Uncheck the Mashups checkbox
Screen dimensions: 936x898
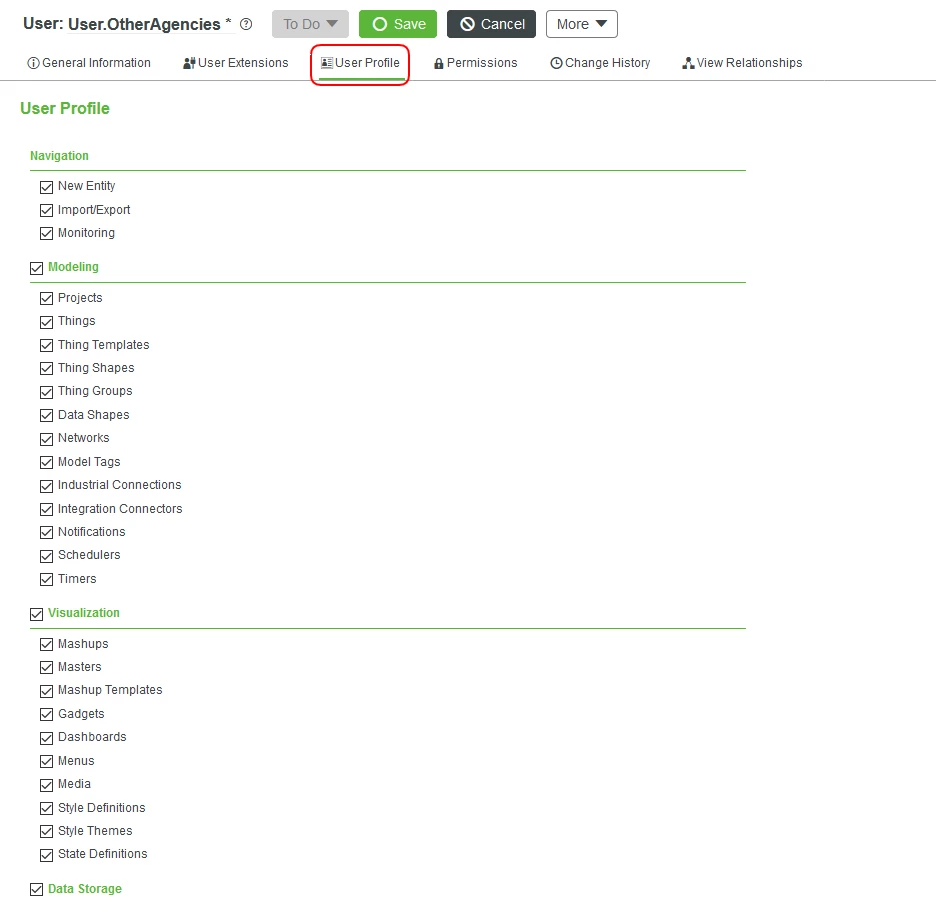tap(46, 643)
